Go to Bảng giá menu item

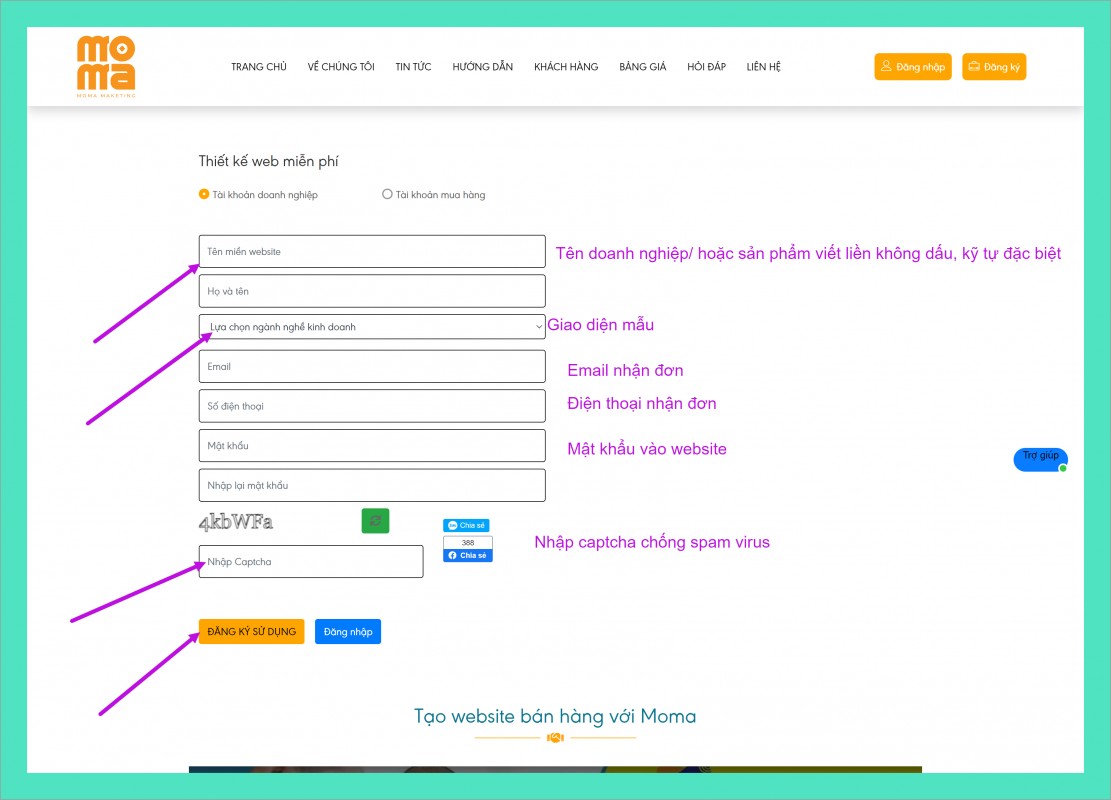click(x=642, y=67)
